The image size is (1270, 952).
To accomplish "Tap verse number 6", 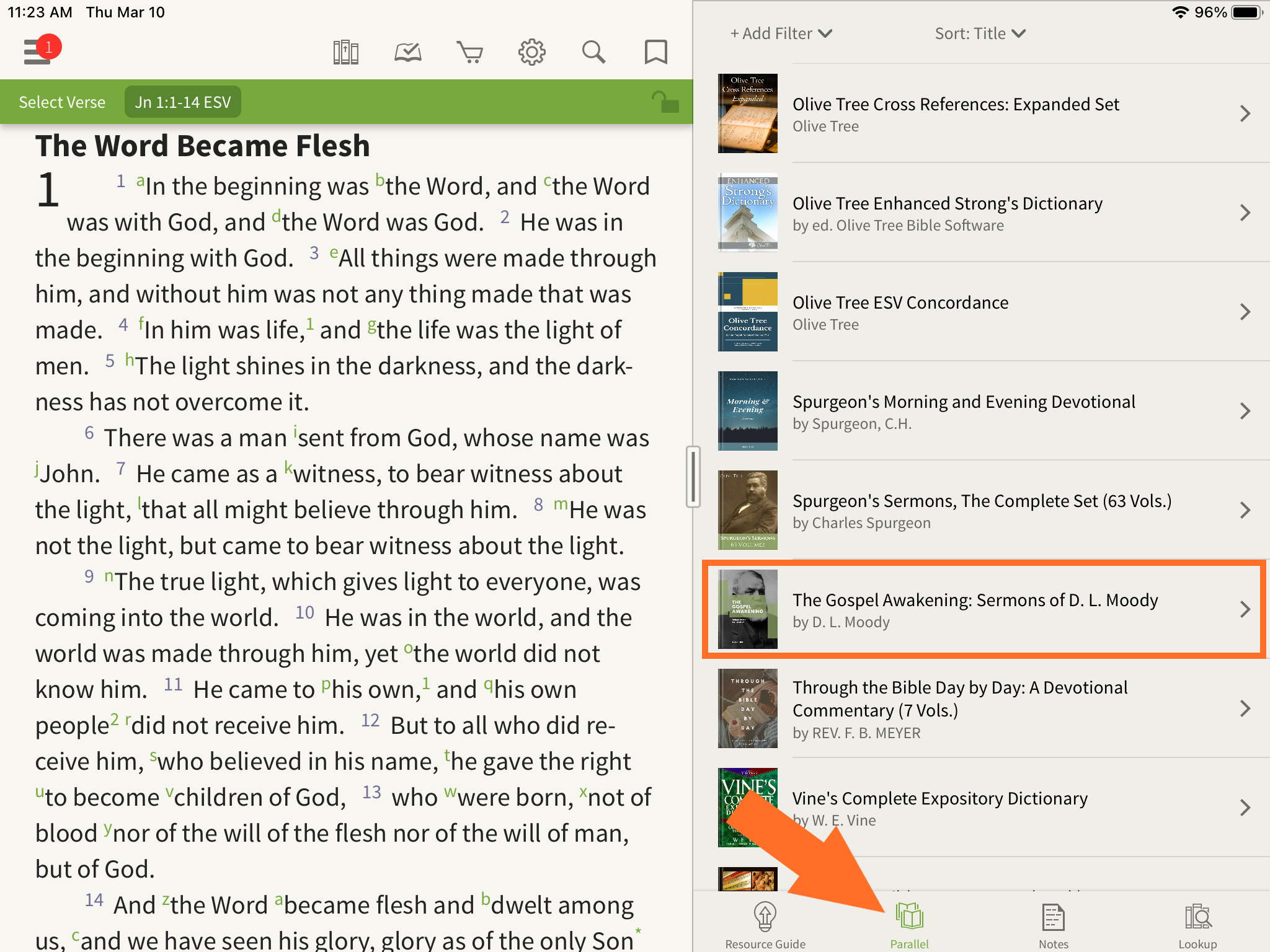I will 89,433.
